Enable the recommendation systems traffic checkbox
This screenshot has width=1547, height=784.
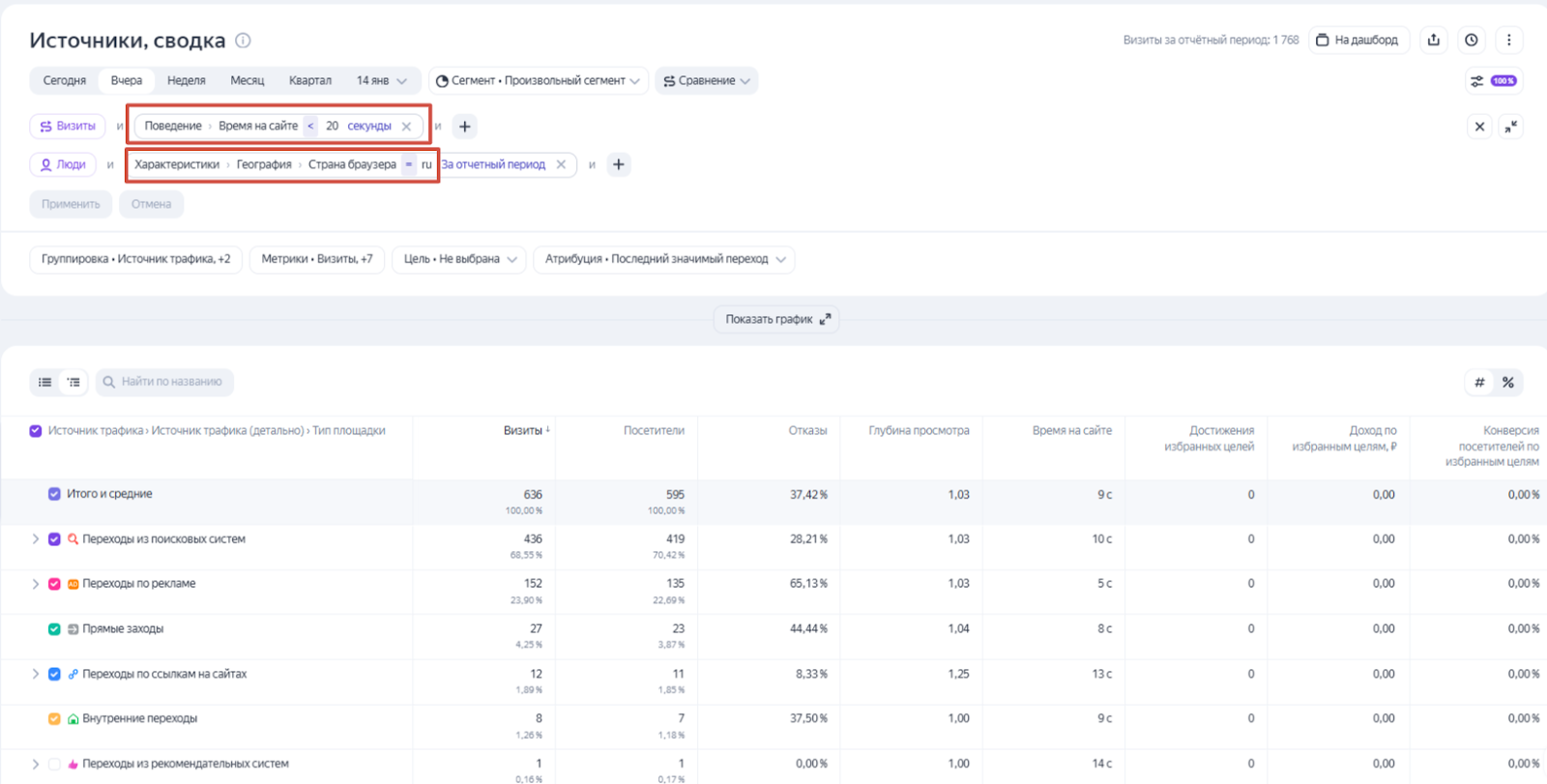[x=54, y=764]
